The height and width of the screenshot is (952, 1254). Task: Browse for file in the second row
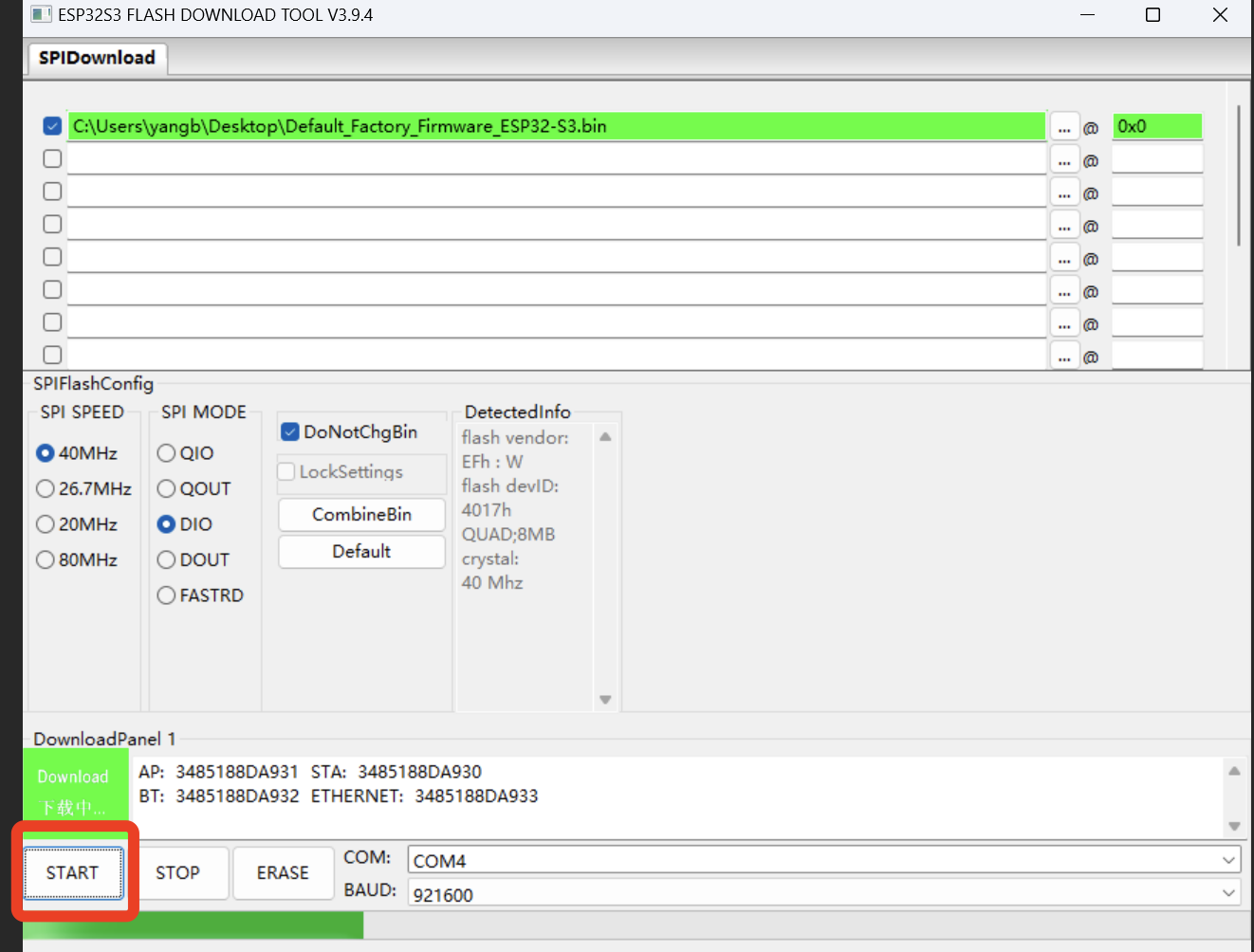1064,160
